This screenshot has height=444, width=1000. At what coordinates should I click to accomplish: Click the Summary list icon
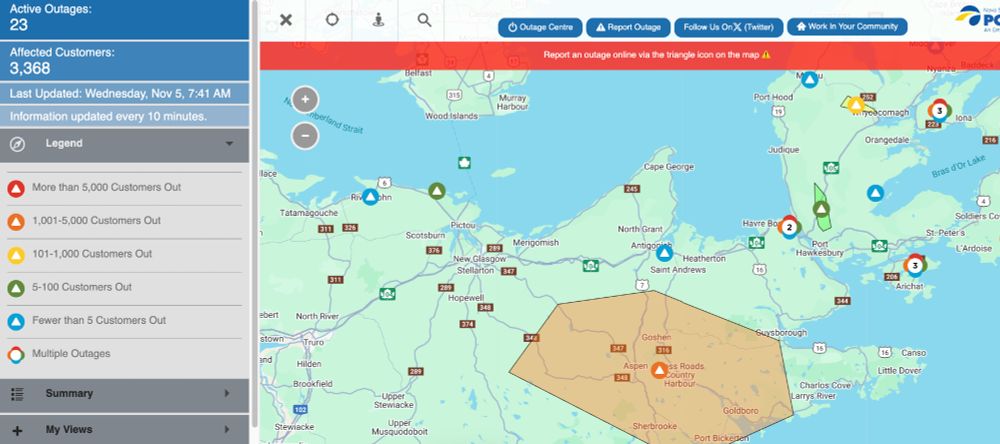click(x=17, y=394)
